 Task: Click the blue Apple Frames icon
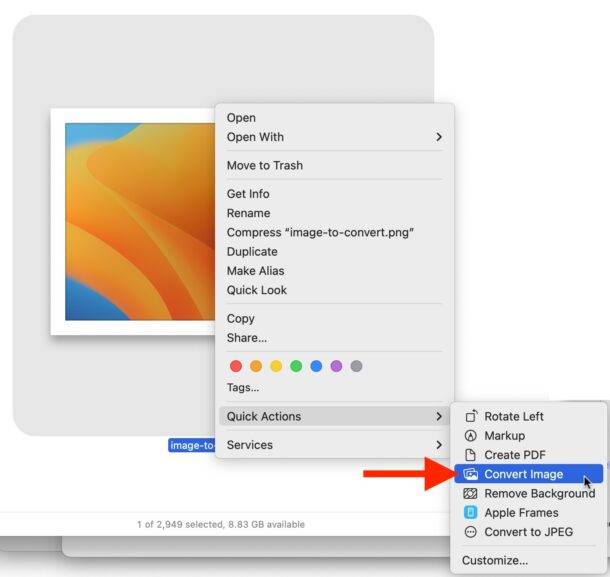click(x=470, y=512)
